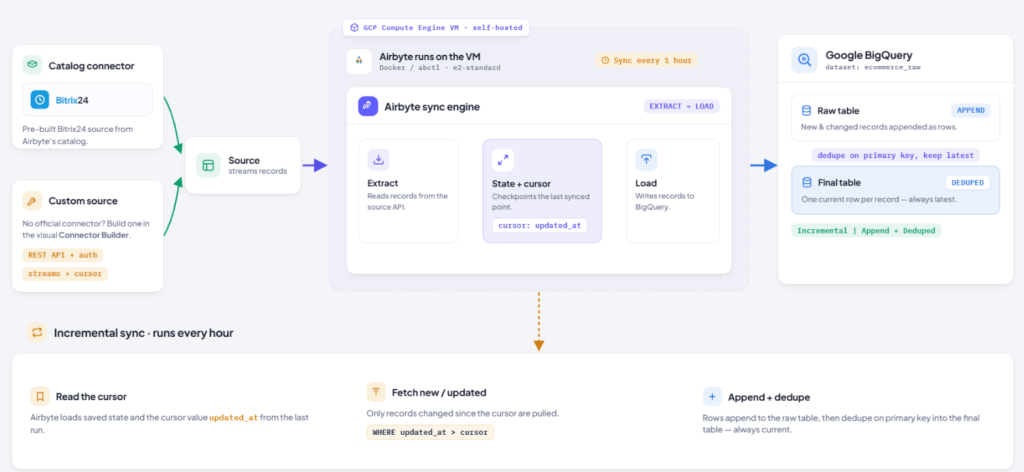Click the cursor: updated_at code chip
The width and height of the screenshot is (1024, 472).
pyautogui.click(x=539, y=225)
